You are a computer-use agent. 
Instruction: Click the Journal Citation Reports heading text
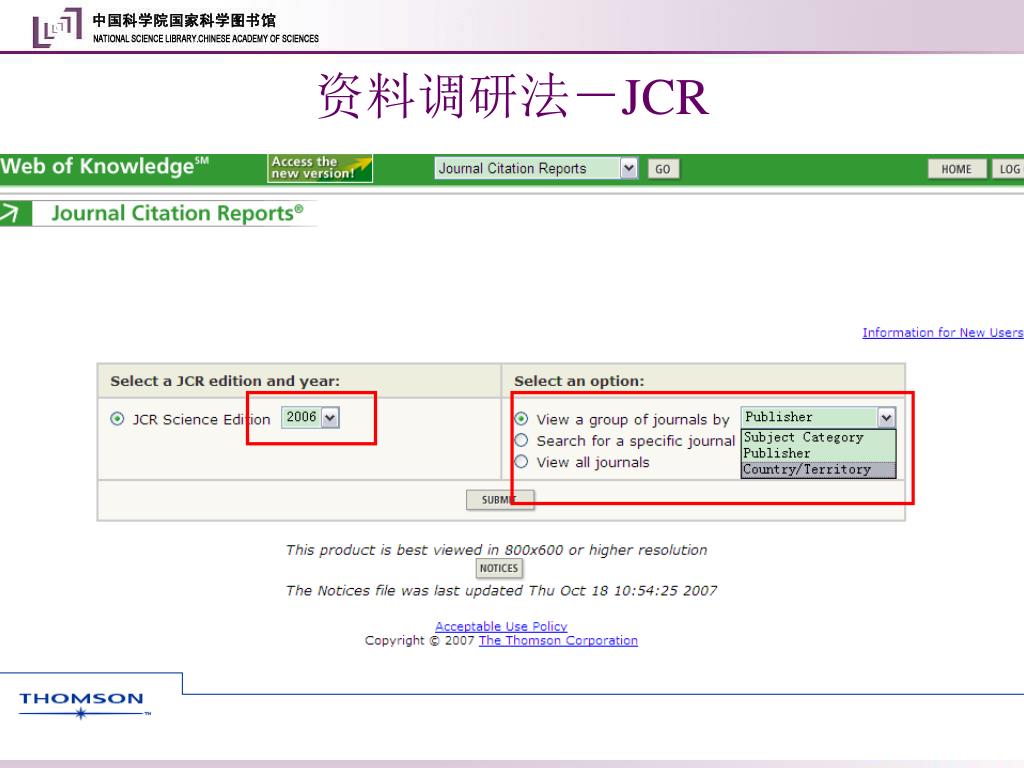(x=178, y=214)
